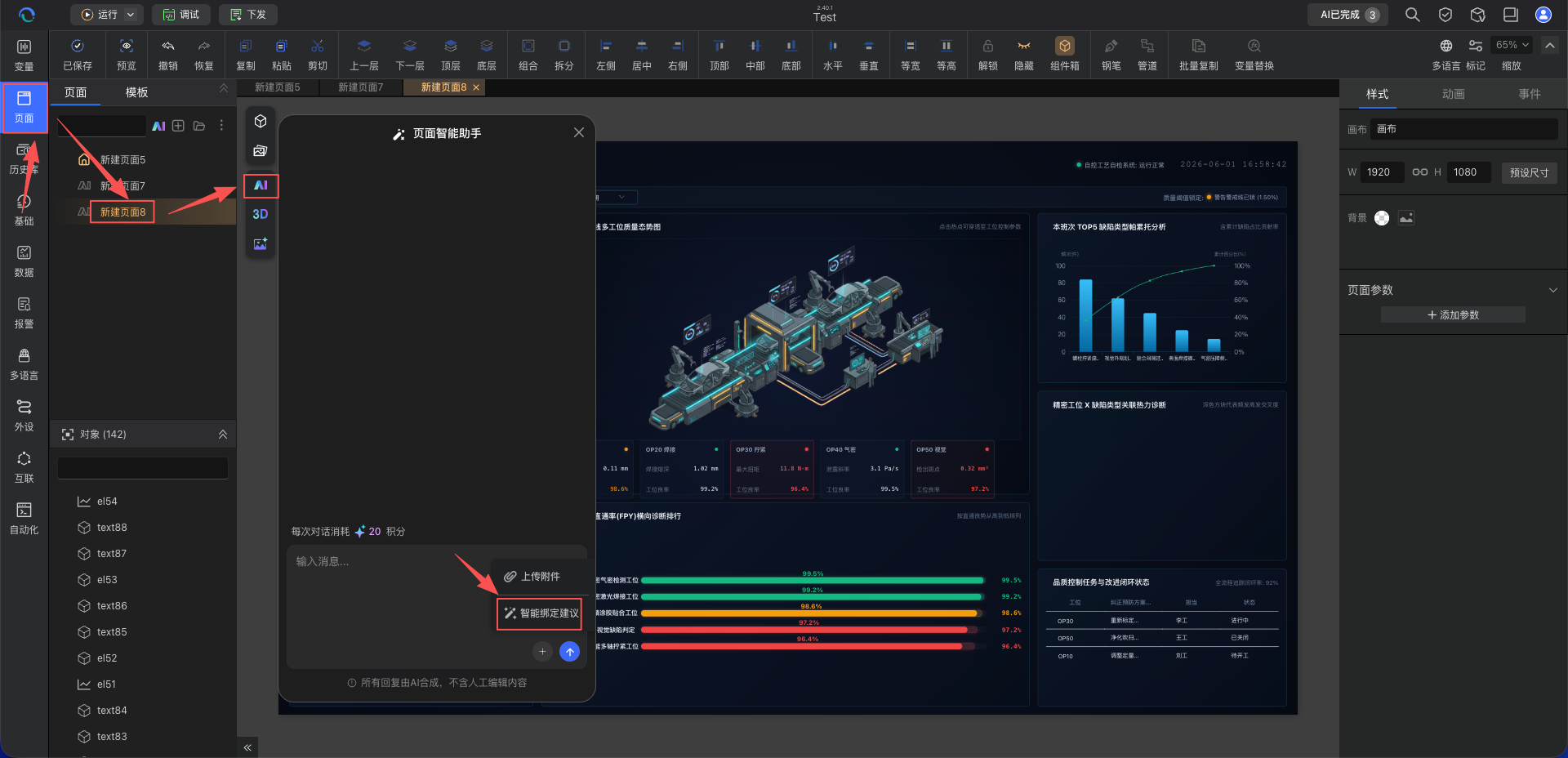Select the text88 object in list

(x=112, y=528)
